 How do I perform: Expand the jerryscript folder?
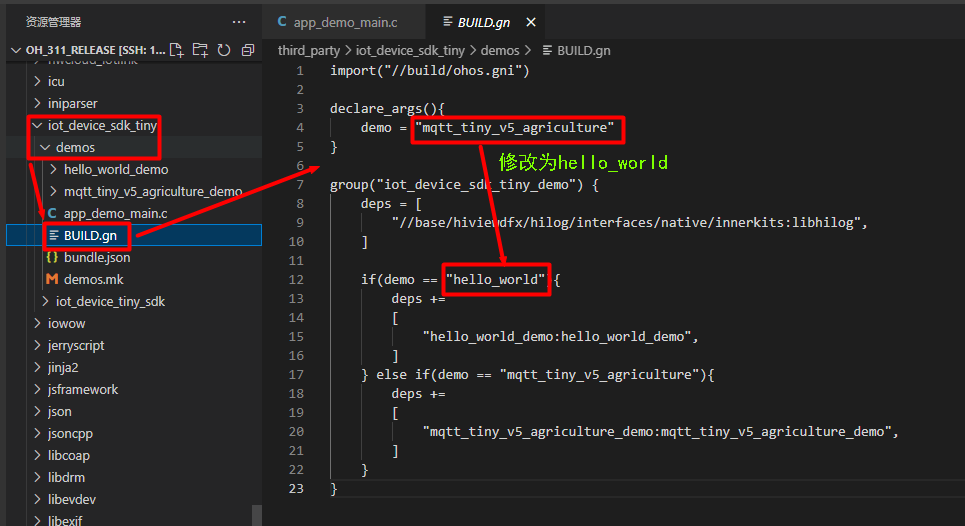point(38,345)
